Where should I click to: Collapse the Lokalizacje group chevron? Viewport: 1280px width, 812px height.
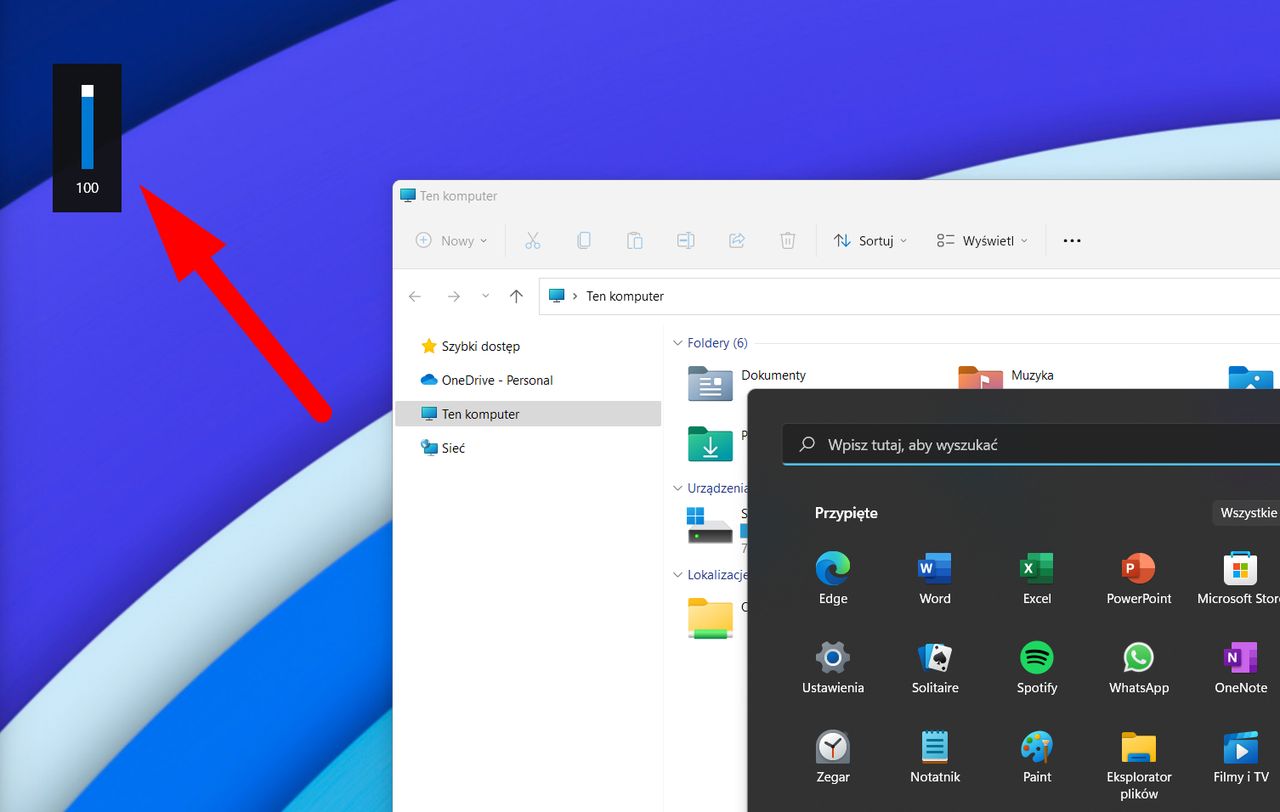pyautogui.click(x=678, y=575)
